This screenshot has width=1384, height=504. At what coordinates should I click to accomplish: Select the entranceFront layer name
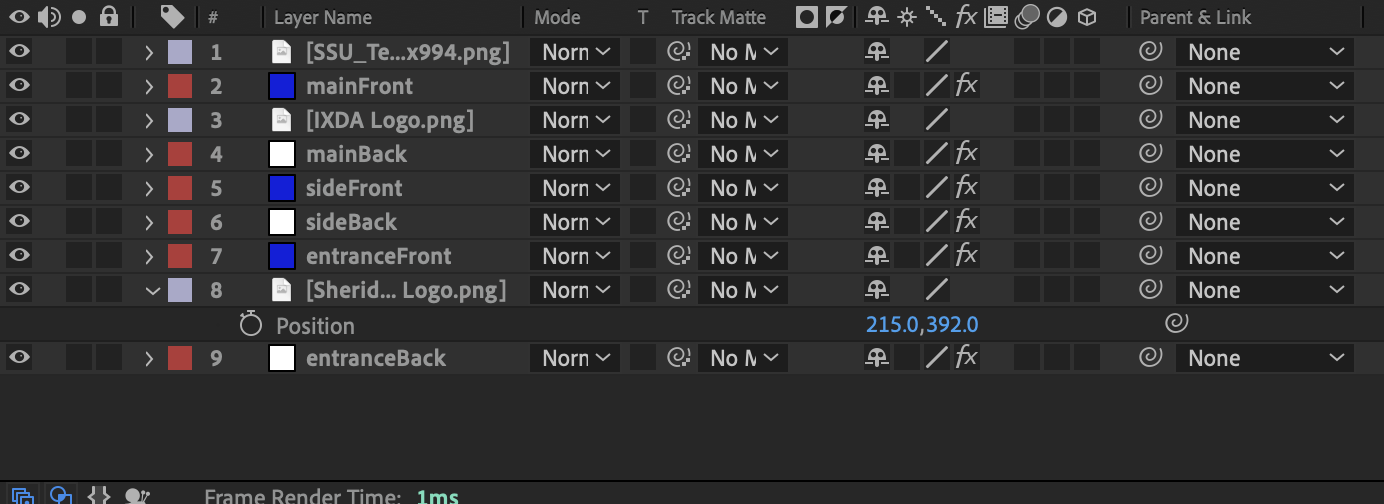(379, 256)
